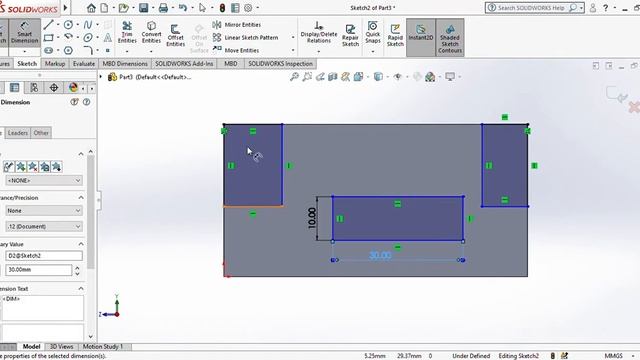Open the <NONE> style dropdown
Image resolution: width=640 pixels, height=360 pixels.
pyautogui.click(x=44, y=180)
